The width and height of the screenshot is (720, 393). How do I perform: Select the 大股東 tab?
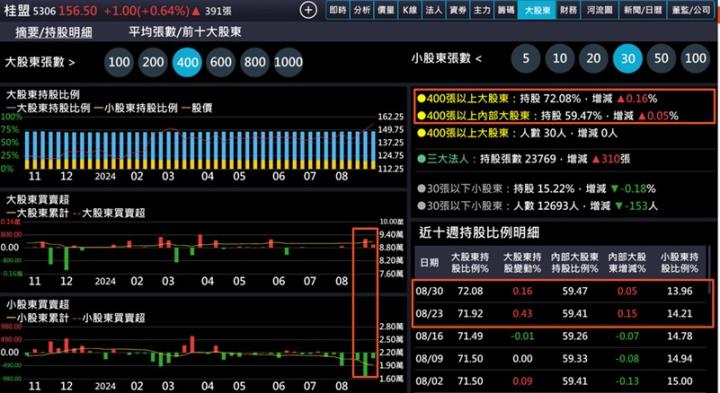point(537,10)
